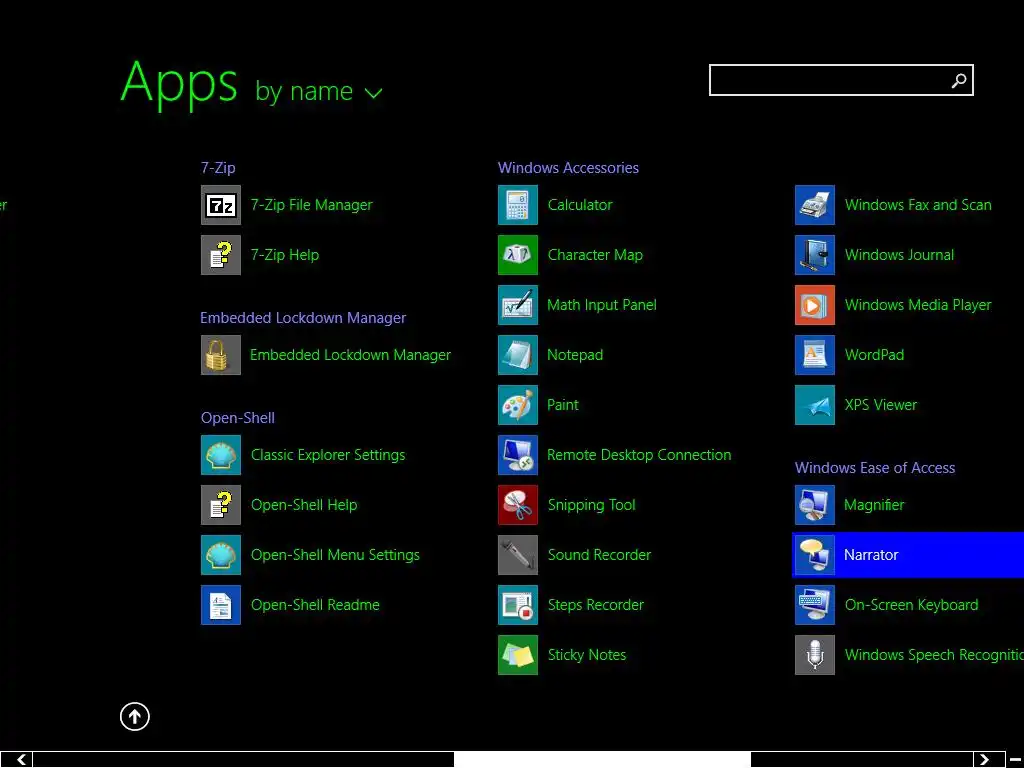1024x768 pixels.
Task: Click the chevron next to 'by name'
Action: pyautogui.click(x=374, y=93)
